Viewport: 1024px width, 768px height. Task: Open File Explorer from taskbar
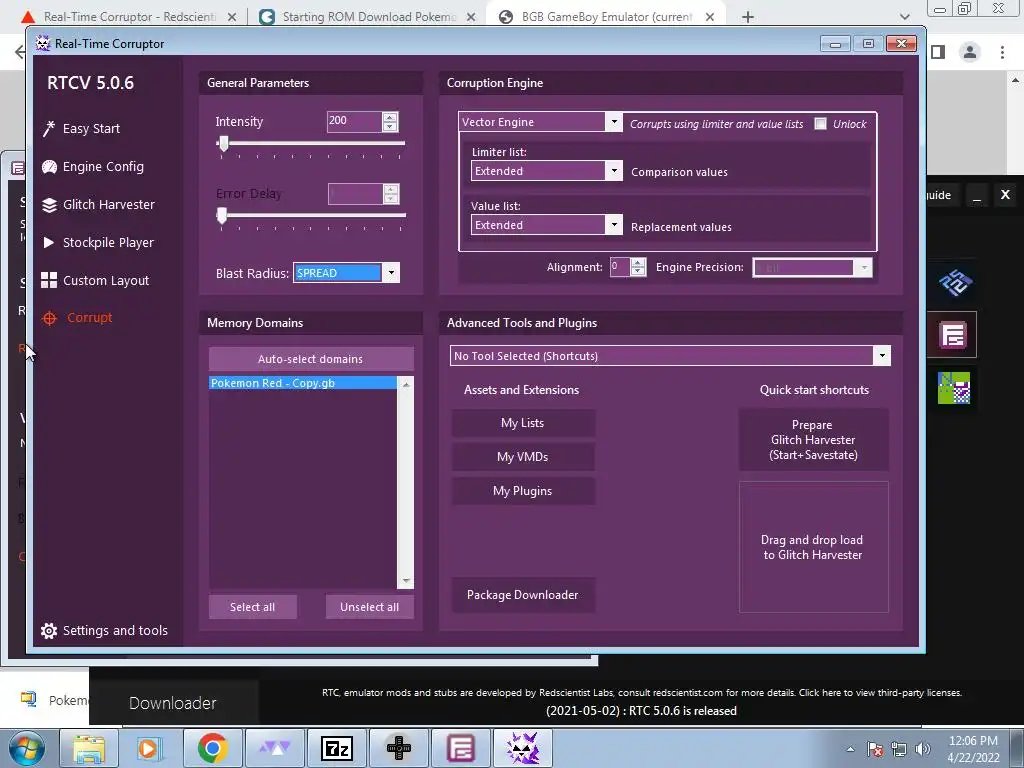[89, 748]
